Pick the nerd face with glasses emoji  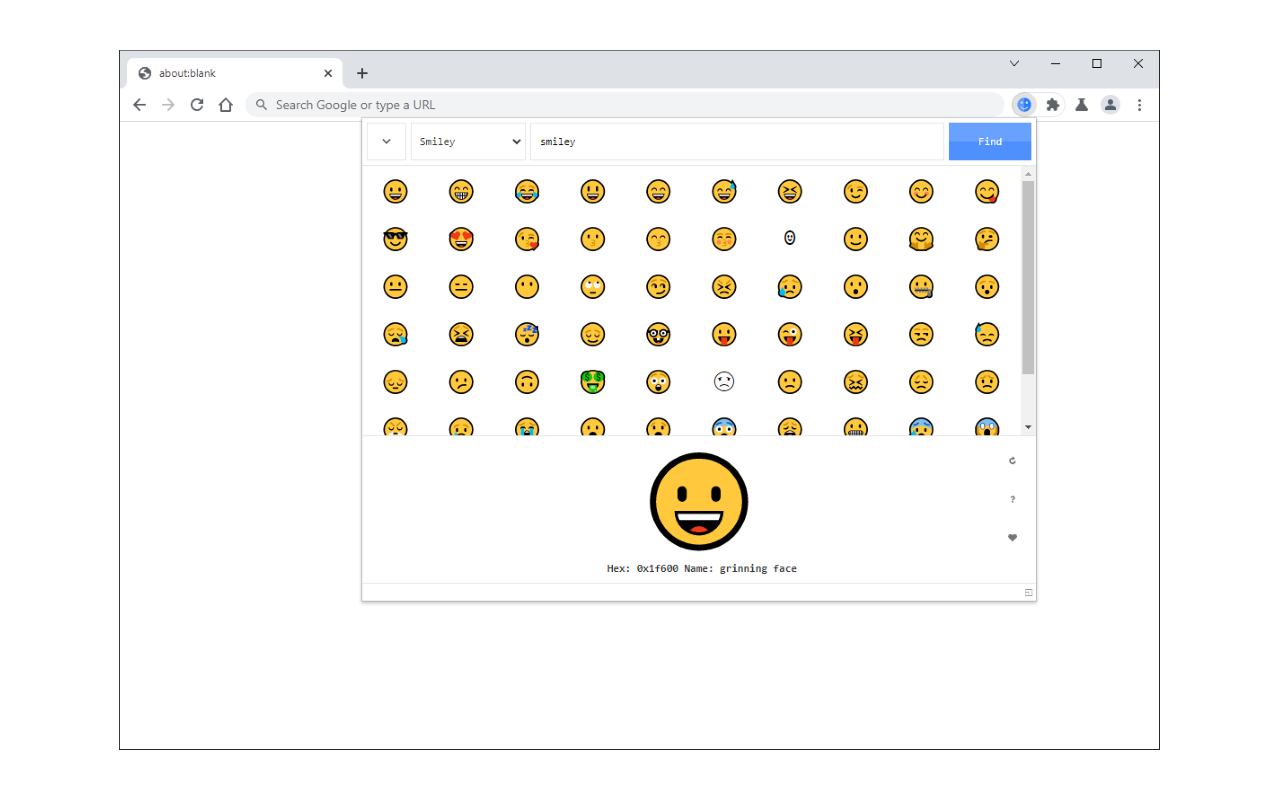point(658,334)
